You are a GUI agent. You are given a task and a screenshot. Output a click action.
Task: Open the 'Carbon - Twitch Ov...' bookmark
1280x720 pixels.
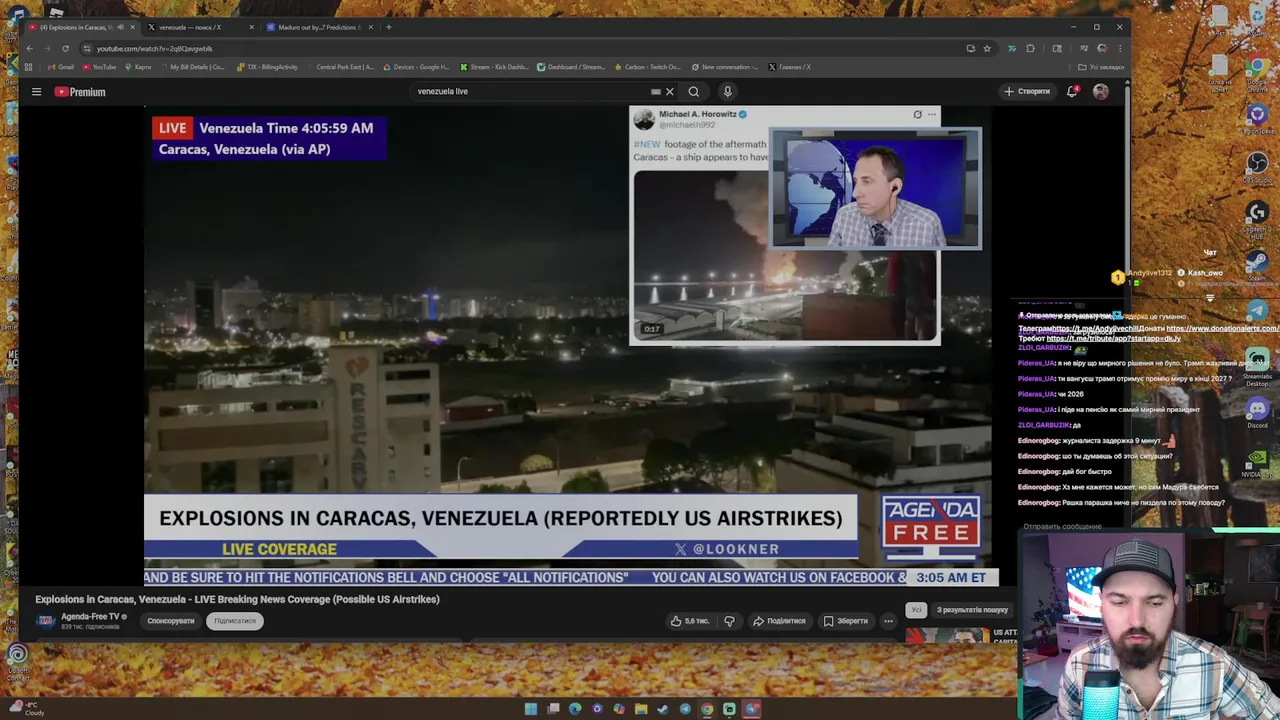click(x=646, y=67)
